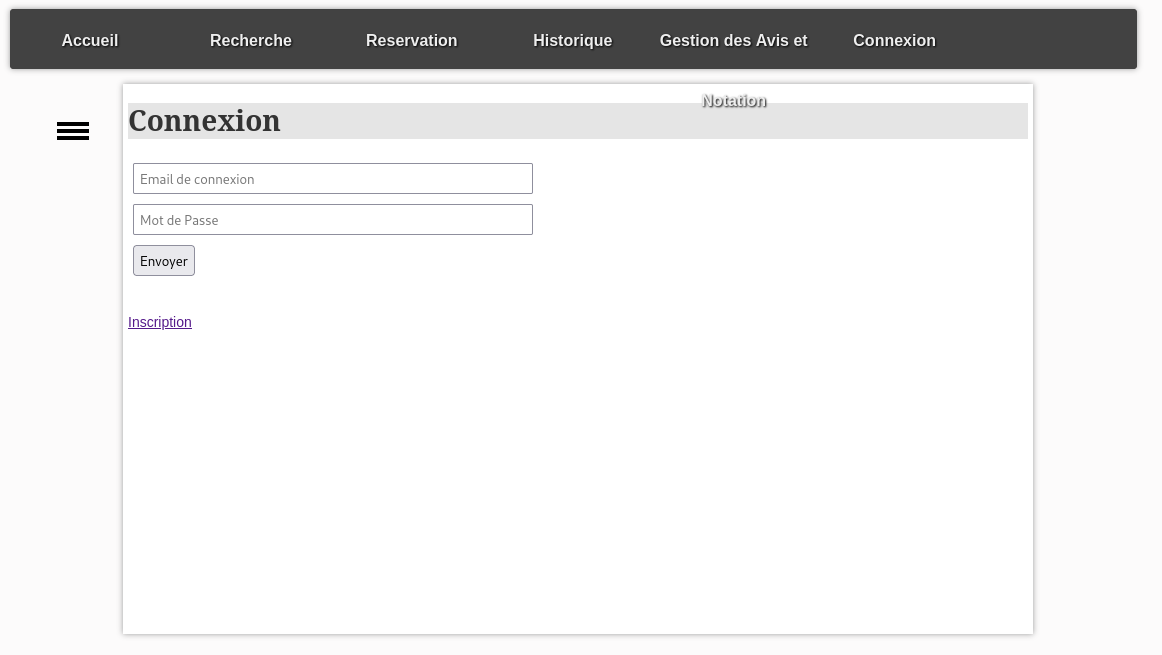The image size is (1162, 655).
Task: Go to the Accueil page
Action: pos(90,40)
